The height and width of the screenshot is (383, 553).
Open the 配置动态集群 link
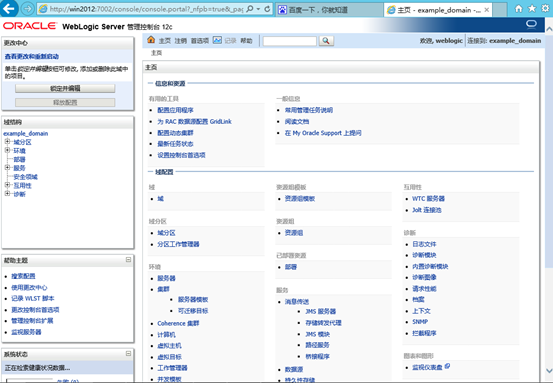tap(175, 133)
